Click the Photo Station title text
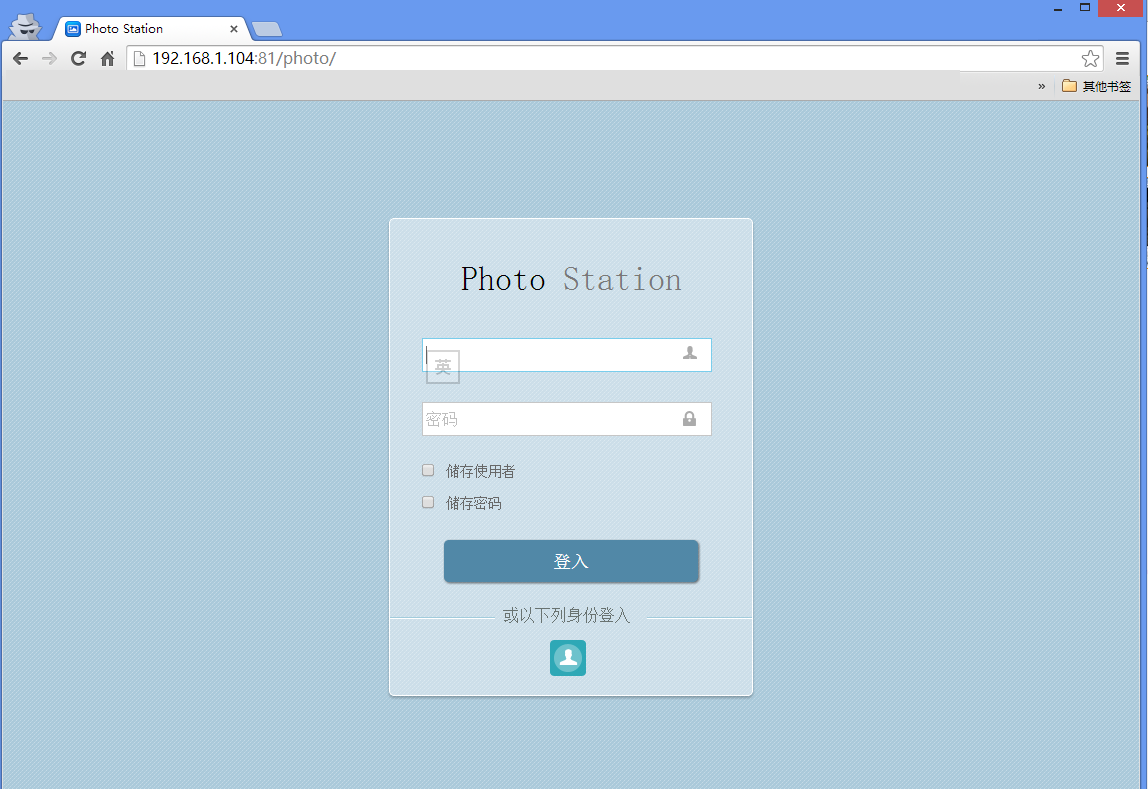 pos(571,280)
